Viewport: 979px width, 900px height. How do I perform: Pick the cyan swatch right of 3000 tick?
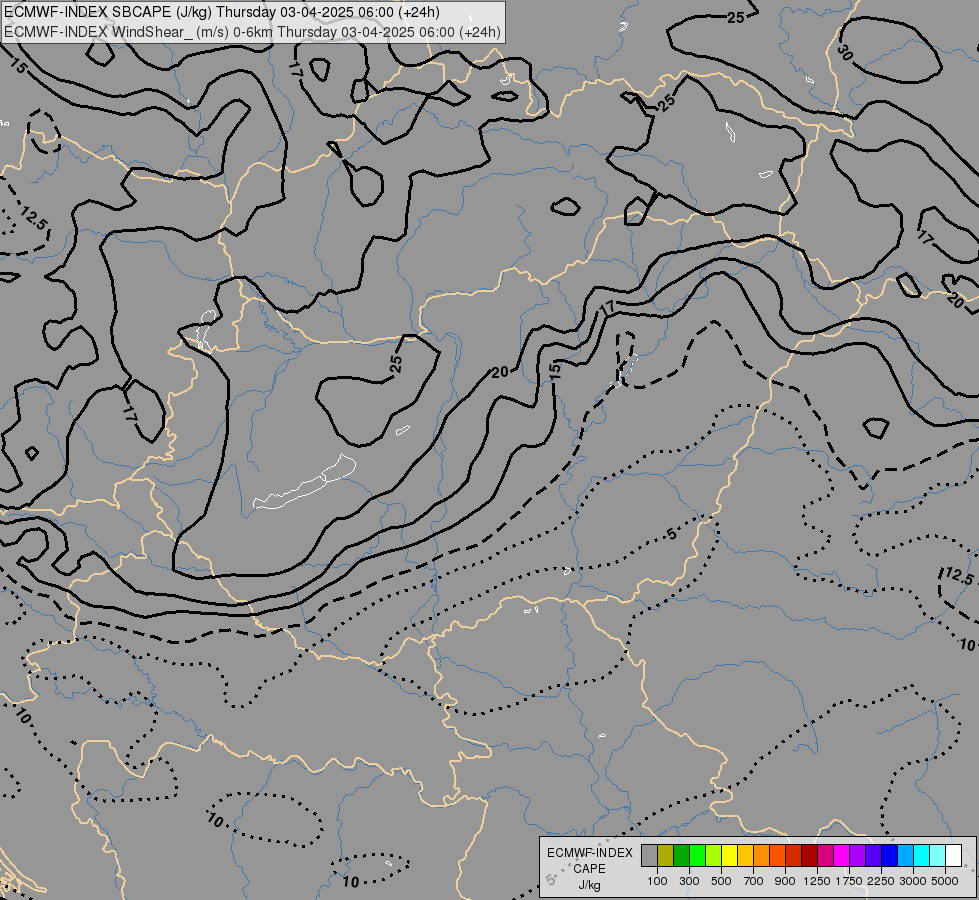[x=921, y=855]
